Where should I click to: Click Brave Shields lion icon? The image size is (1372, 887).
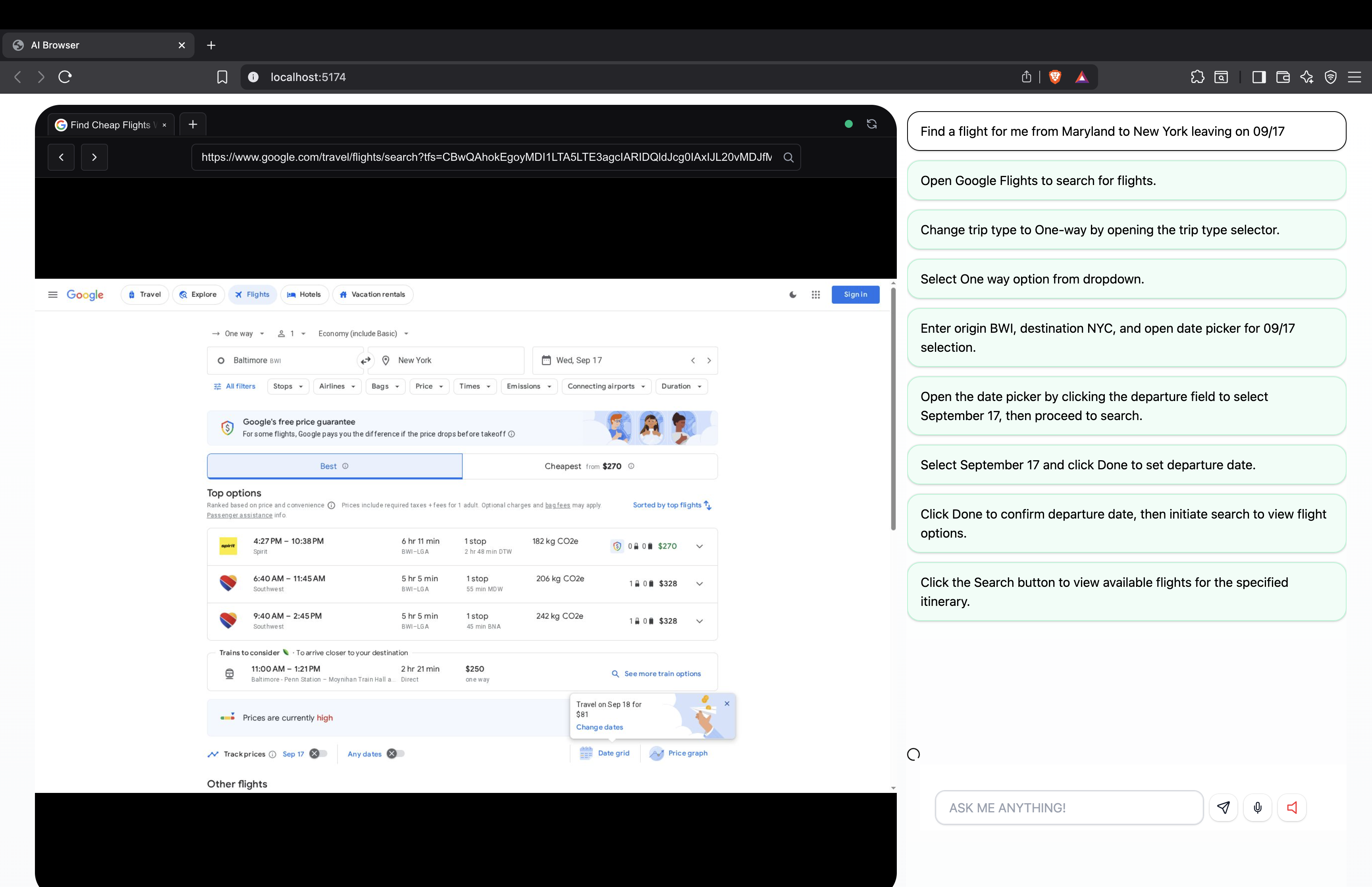click(1055, 77)
